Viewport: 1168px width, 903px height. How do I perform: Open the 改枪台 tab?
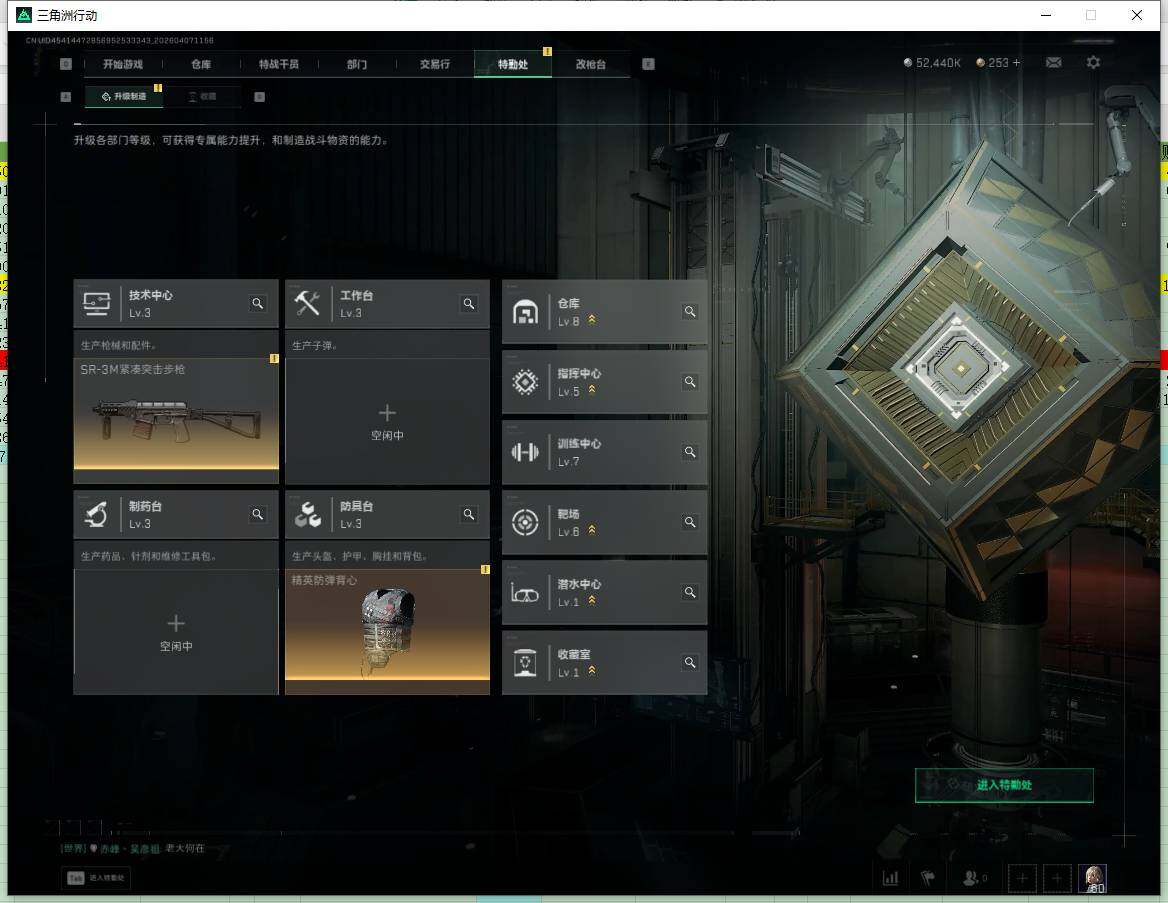591,64
